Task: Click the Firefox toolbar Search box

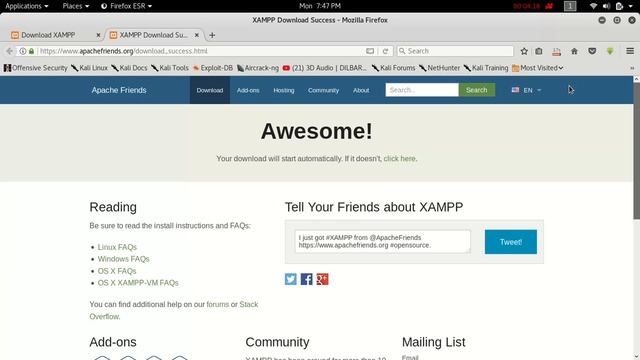Action: click(455, 51)
